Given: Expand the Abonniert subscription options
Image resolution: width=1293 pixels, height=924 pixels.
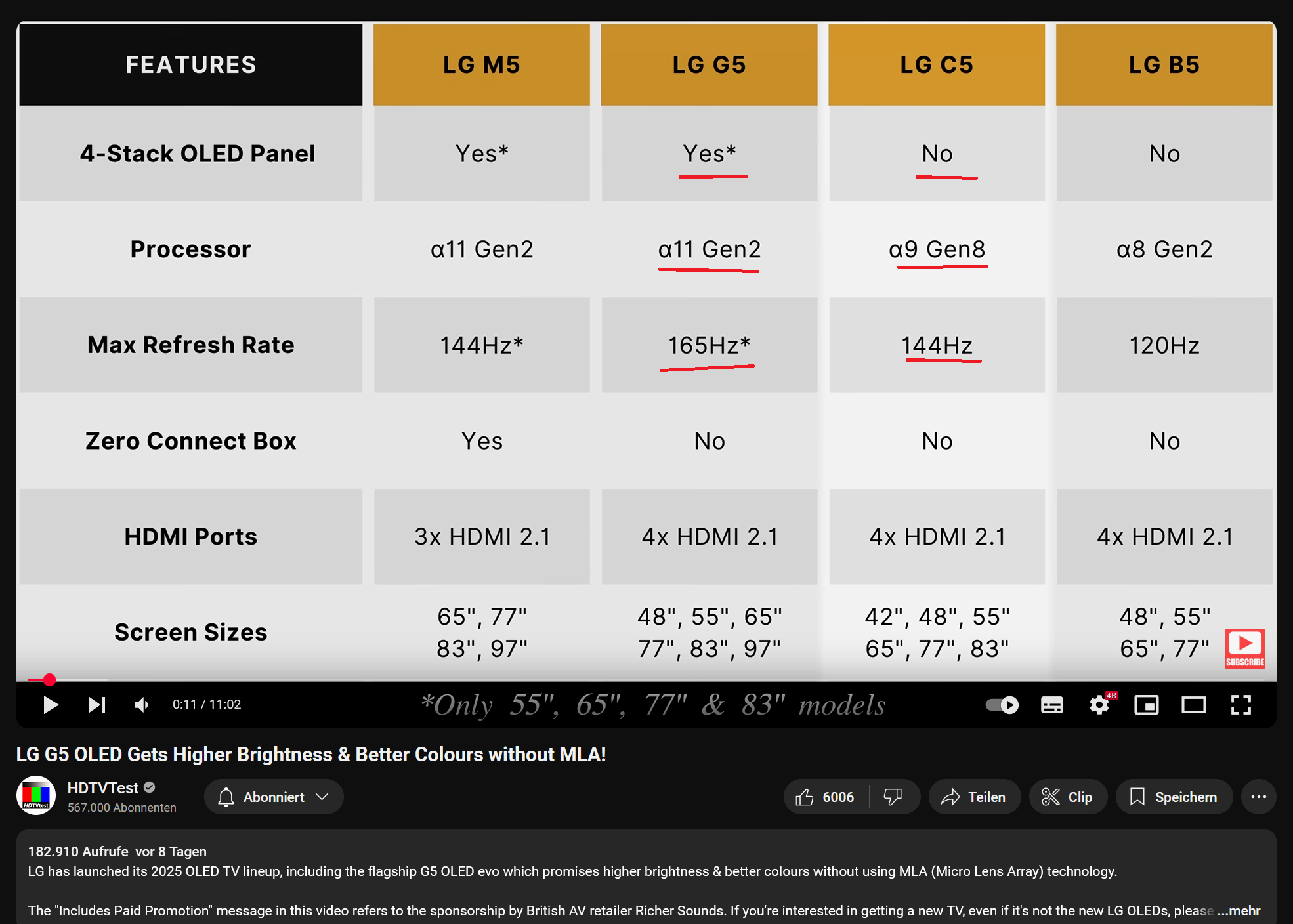Looking at the screenshot, I should click(x=274, y=796).
